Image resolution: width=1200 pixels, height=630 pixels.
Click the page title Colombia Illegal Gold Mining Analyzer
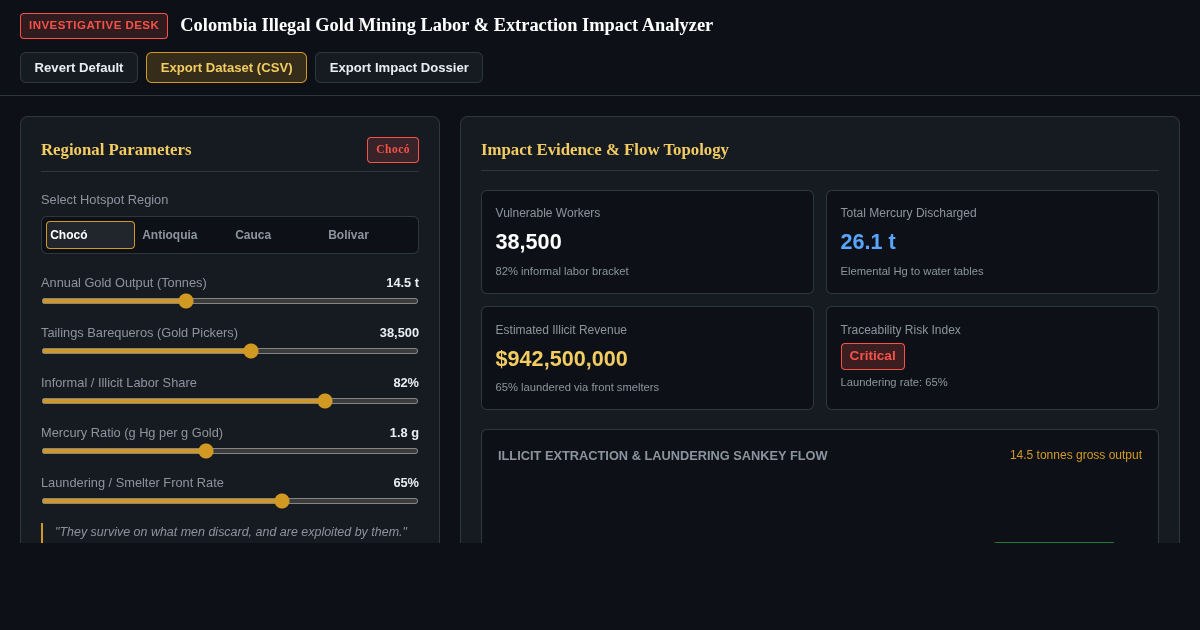pos(447,25)
